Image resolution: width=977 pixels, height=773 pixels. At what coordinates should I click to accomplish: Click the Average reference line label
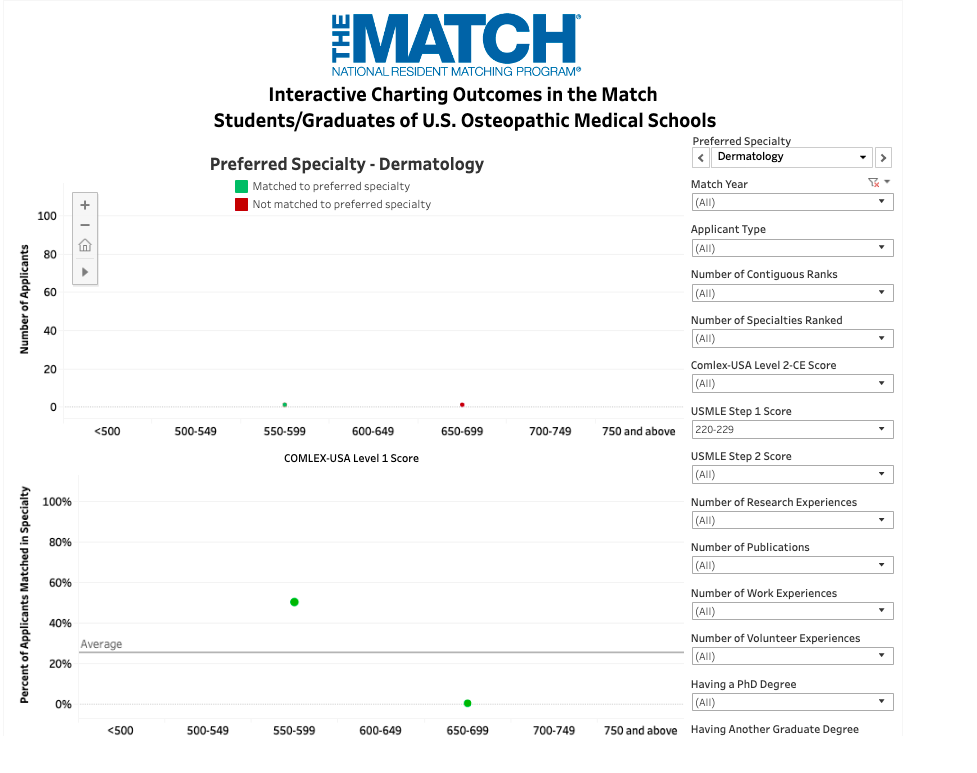tap(101, 644)
